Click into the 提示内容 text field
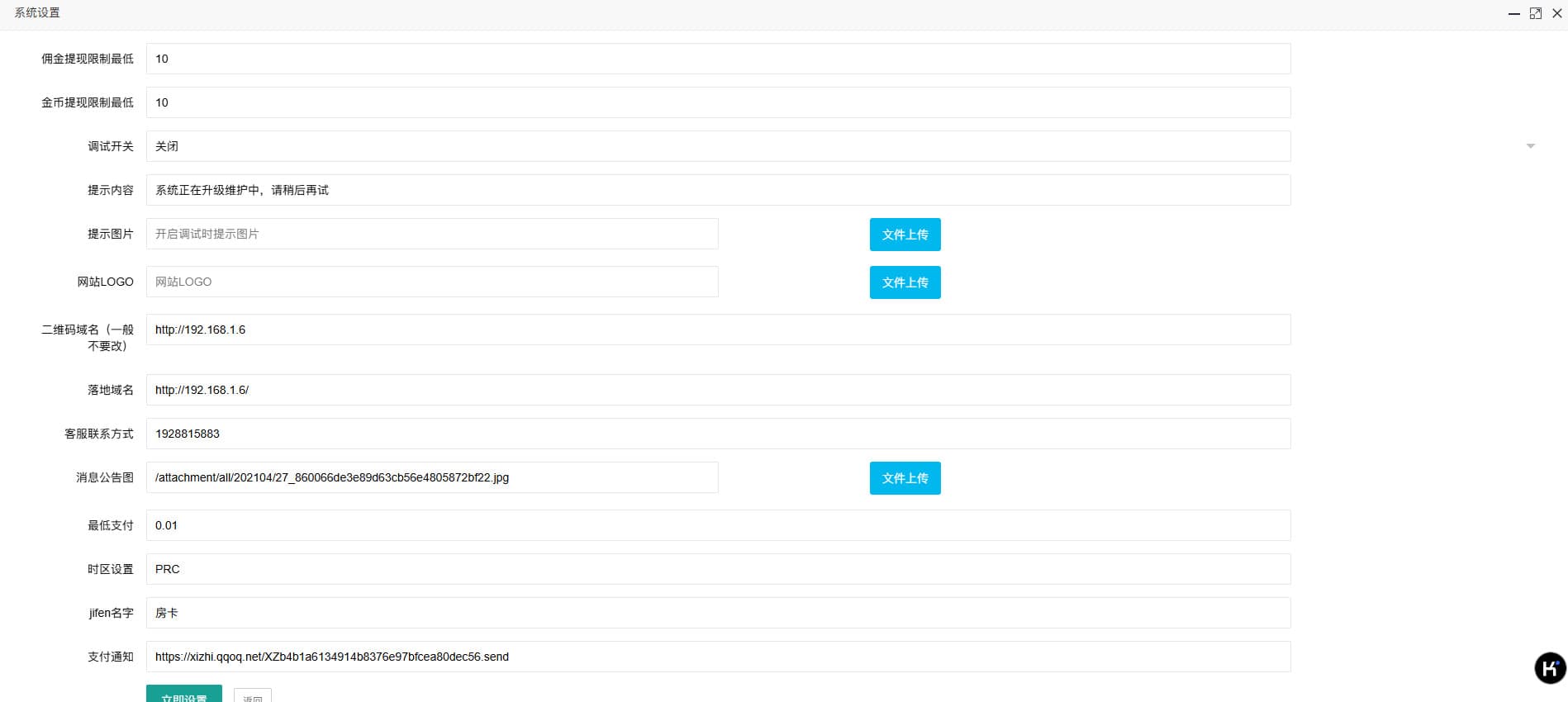 click(717, 190)
